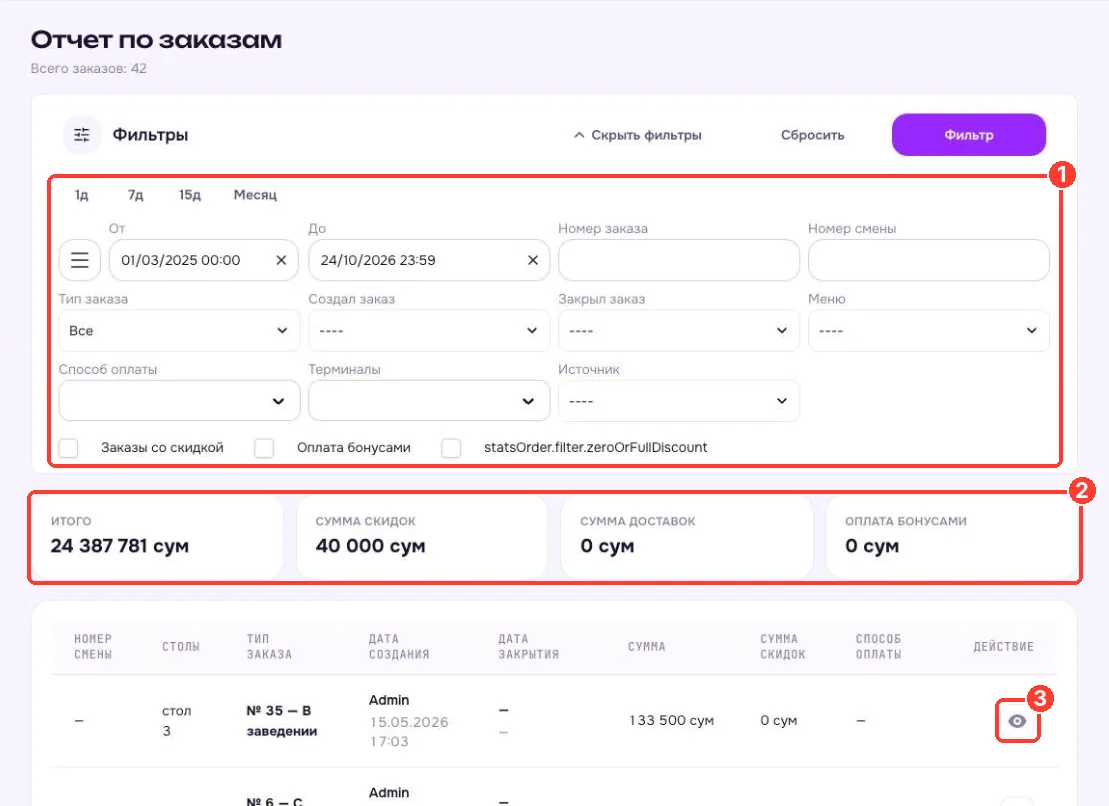Image resolution: width=1109 pixels, height=806 pixels.
Task: Check the zeroOrFullDiscount filter checkbox
Action: [x=451, y=448]
